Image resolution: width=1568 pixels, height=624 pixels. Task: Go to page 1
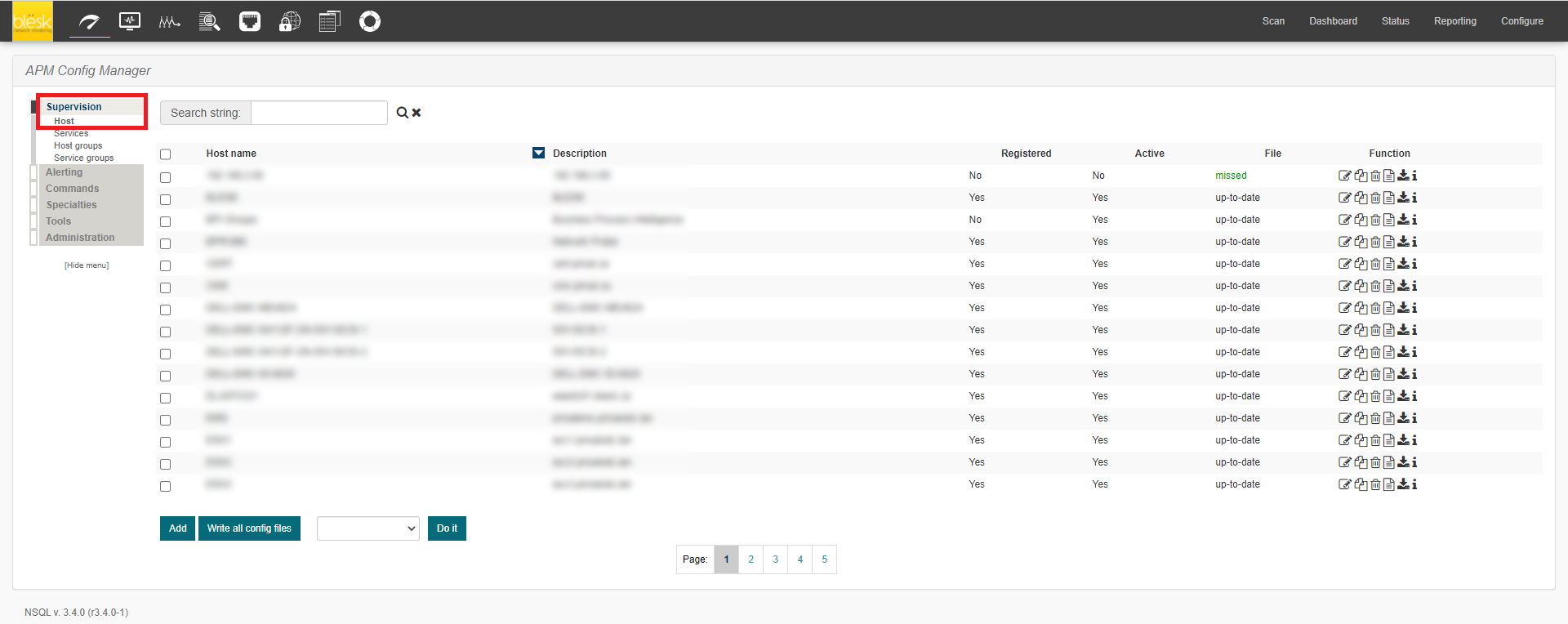tap(726, 559)
